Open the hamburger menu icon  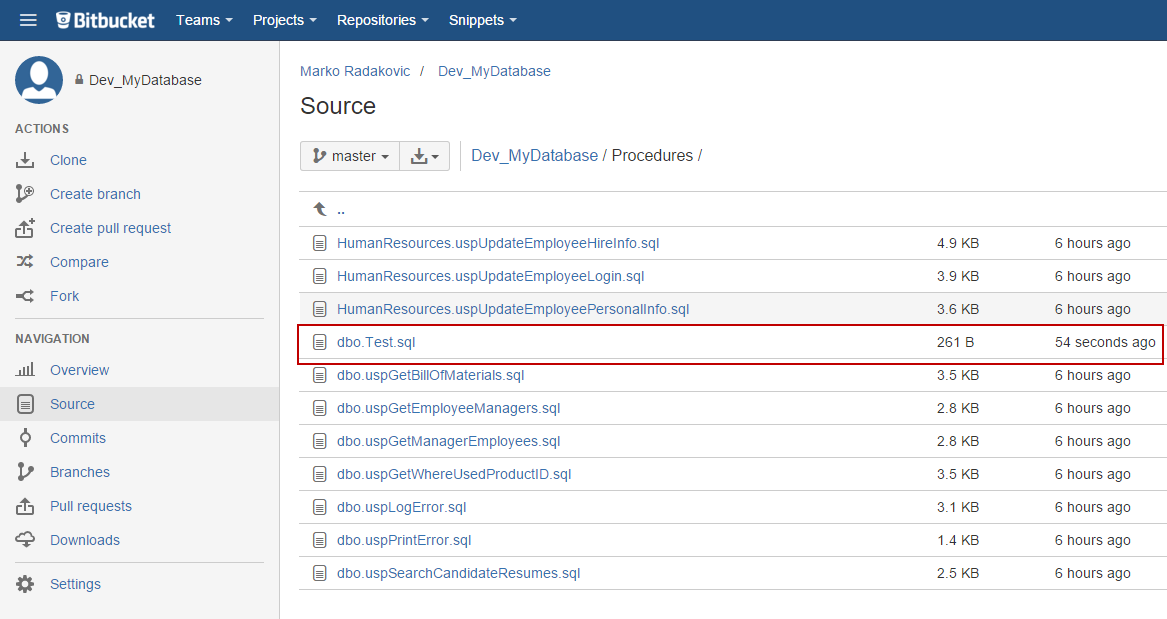(x=28, y=20)
